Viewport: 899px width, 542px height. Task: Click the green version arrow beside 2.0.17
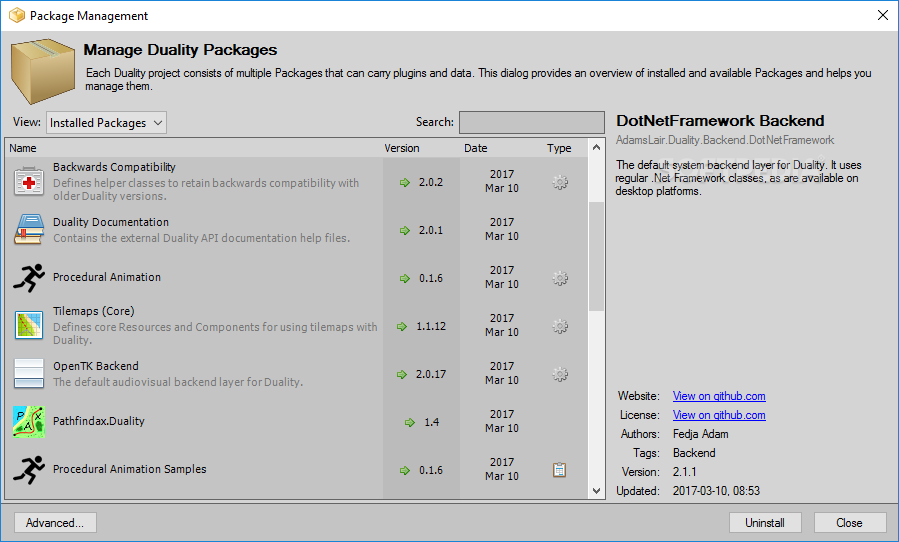click(x=402, y=375)
